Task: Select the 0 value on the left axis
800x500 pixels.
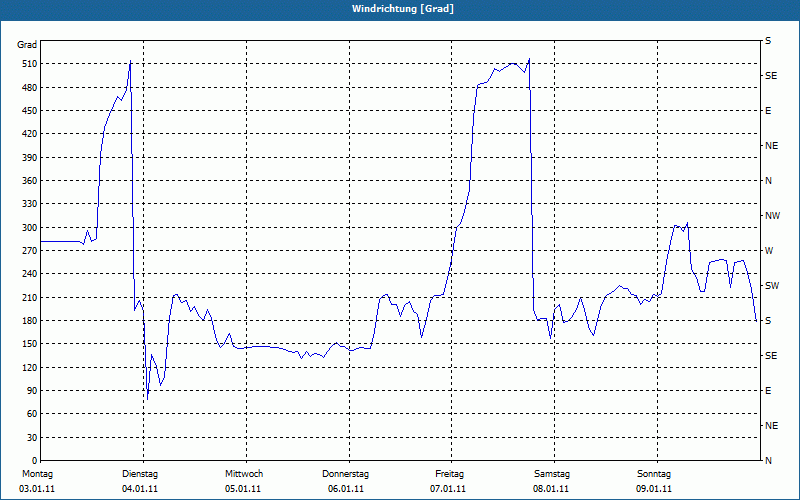Action: pos(34,461)
